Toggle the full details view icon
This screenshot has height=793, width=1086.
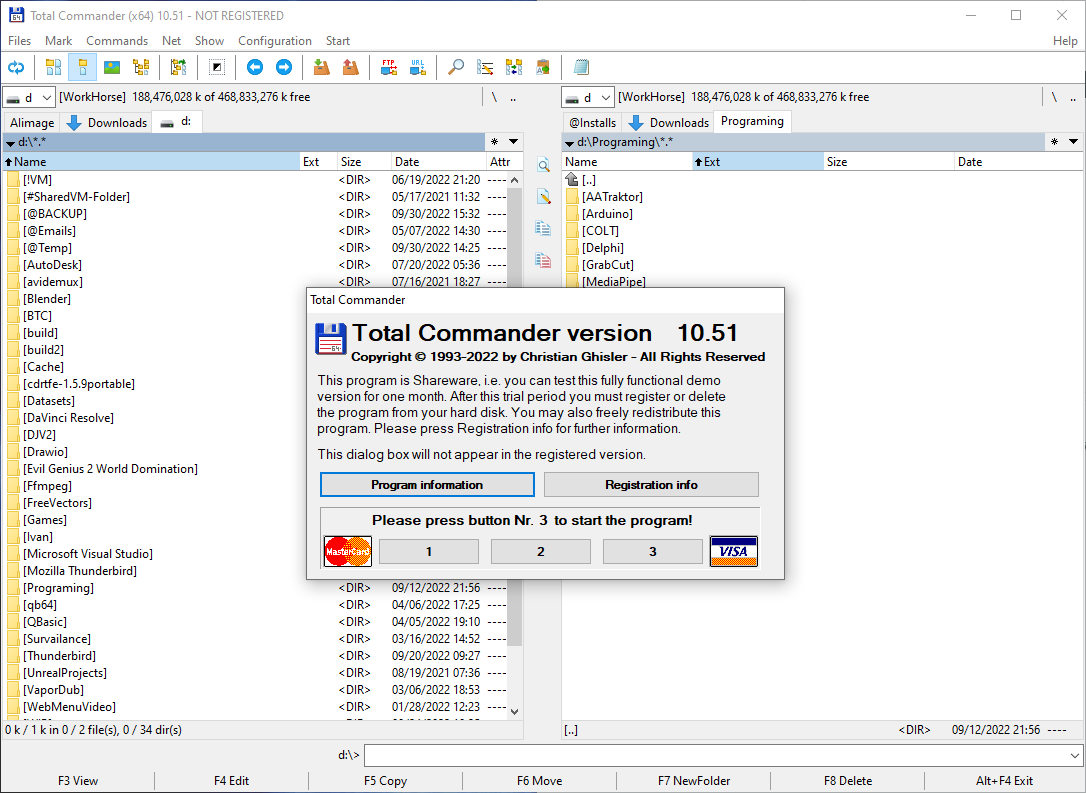tap(82, 67)
